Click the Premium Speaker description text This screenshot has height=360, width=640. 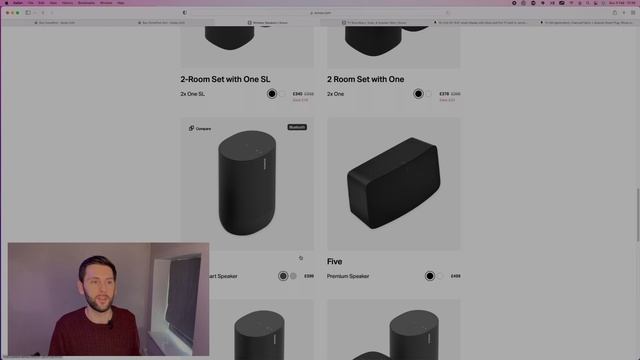point(348,276)
